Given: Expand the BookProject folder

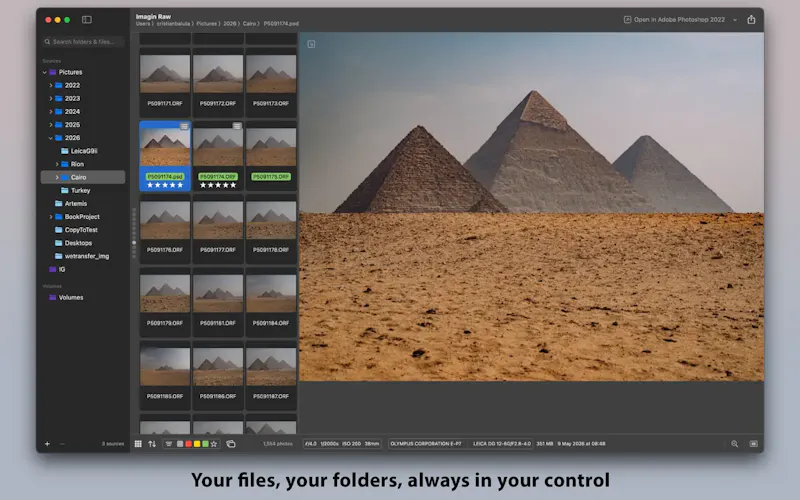Looking at the screenshot, I should tap(51, 217).
